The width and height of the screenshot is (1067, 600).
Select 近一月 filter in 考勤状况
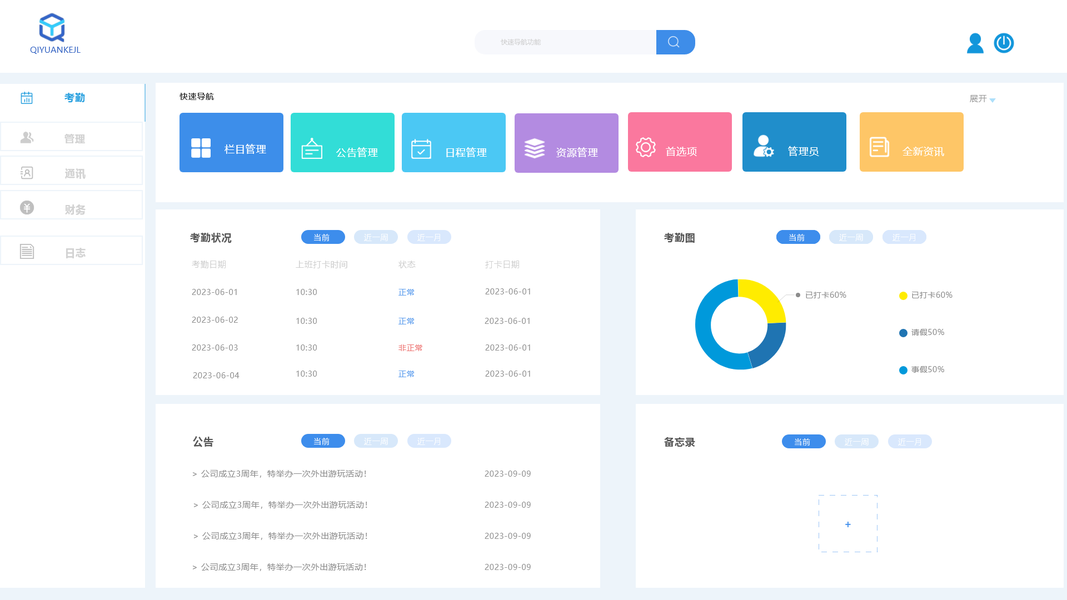click(x=429, y=237)
